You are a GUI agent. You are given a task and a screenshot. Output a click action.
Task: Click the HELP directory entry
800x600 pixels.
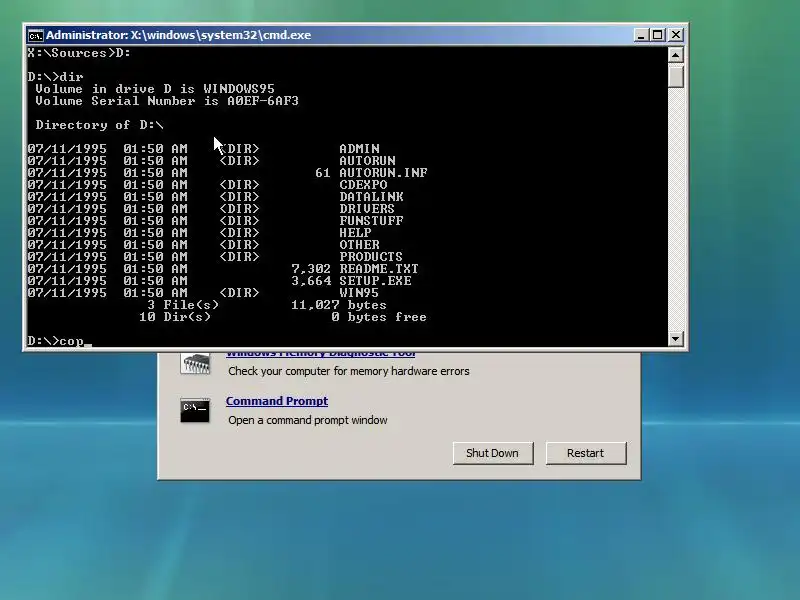point(356,233)
